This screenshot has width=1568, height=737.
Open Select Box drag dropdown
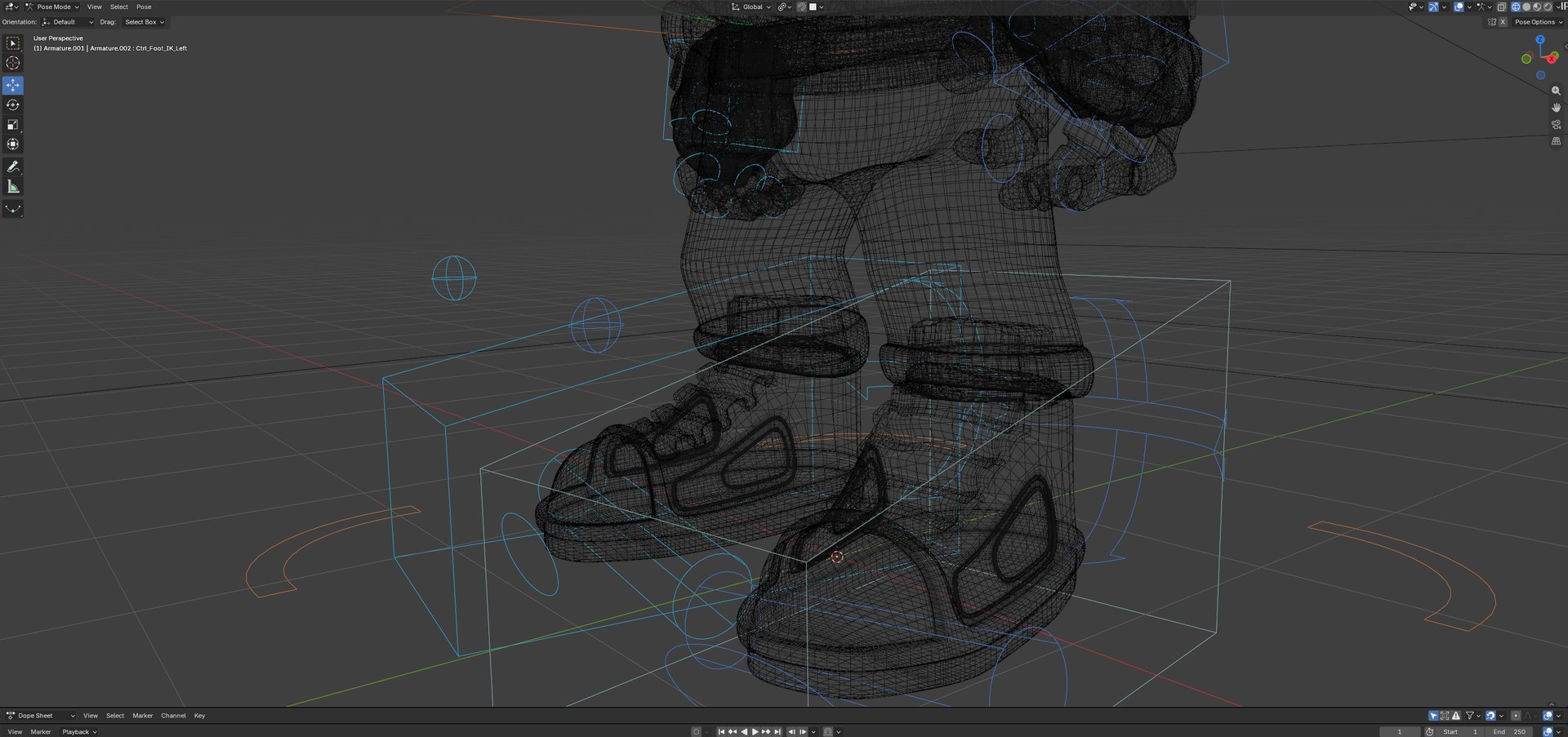[144, 22]
